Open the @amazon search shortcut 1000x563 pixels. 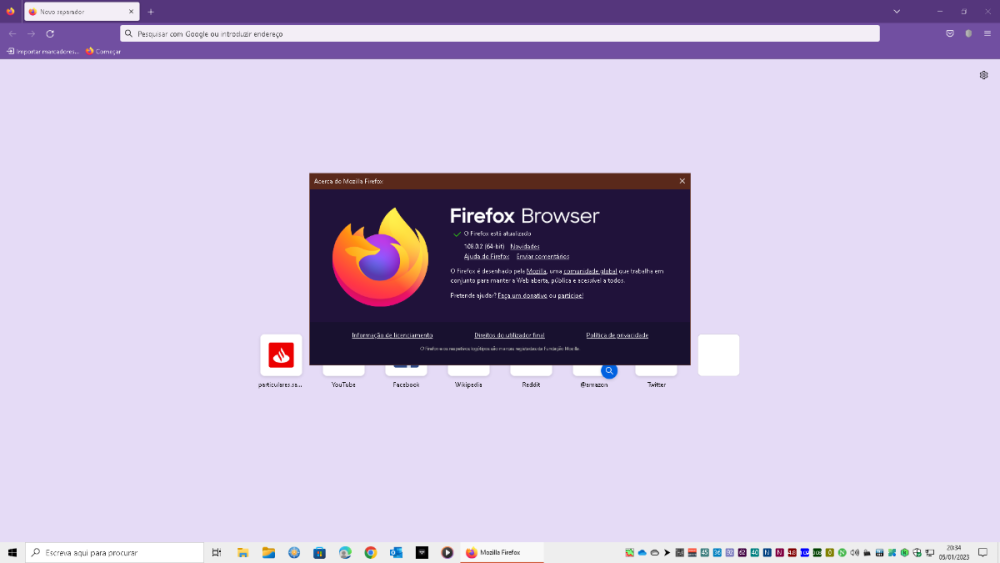[594, 377]
